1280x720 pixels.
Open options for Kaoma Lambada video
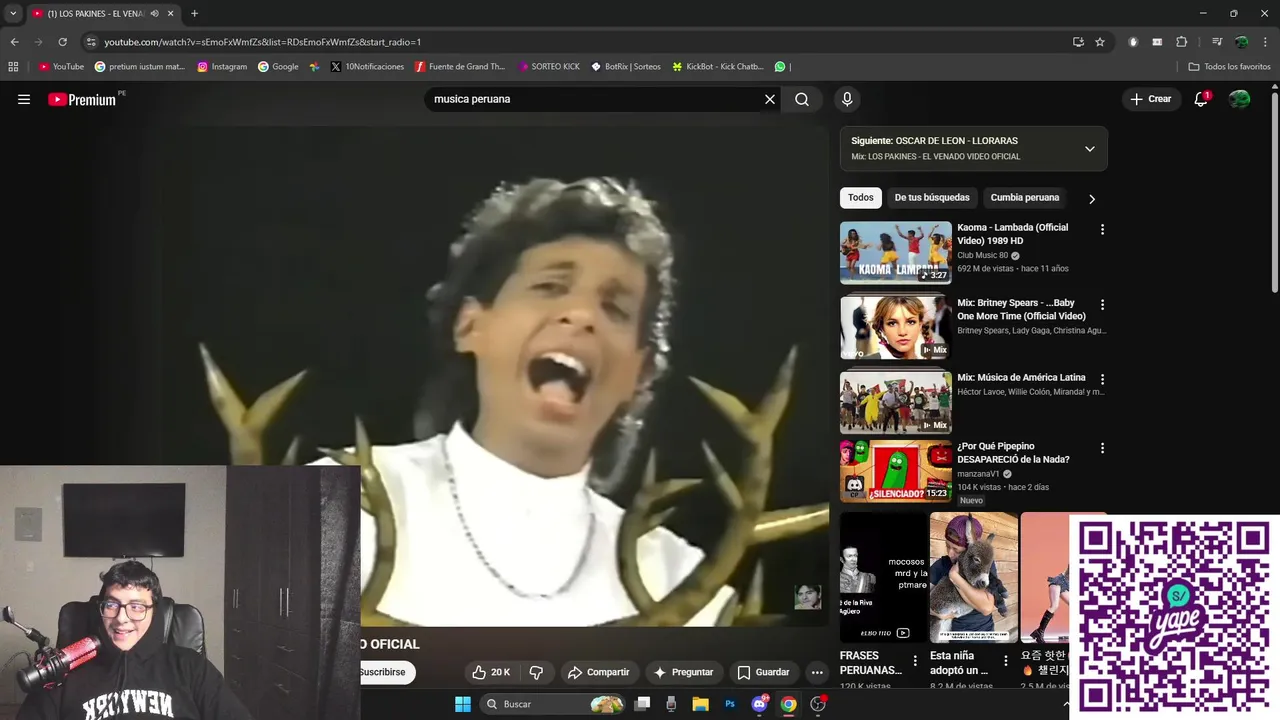coord(1102,229)
